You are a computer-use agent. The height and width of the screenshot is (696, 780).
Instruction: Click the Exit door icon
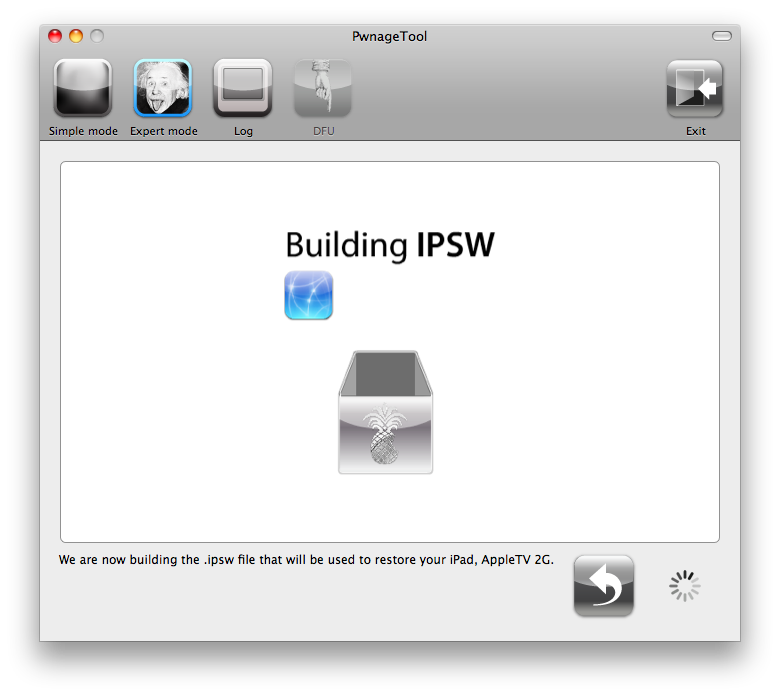click(695, 89)
